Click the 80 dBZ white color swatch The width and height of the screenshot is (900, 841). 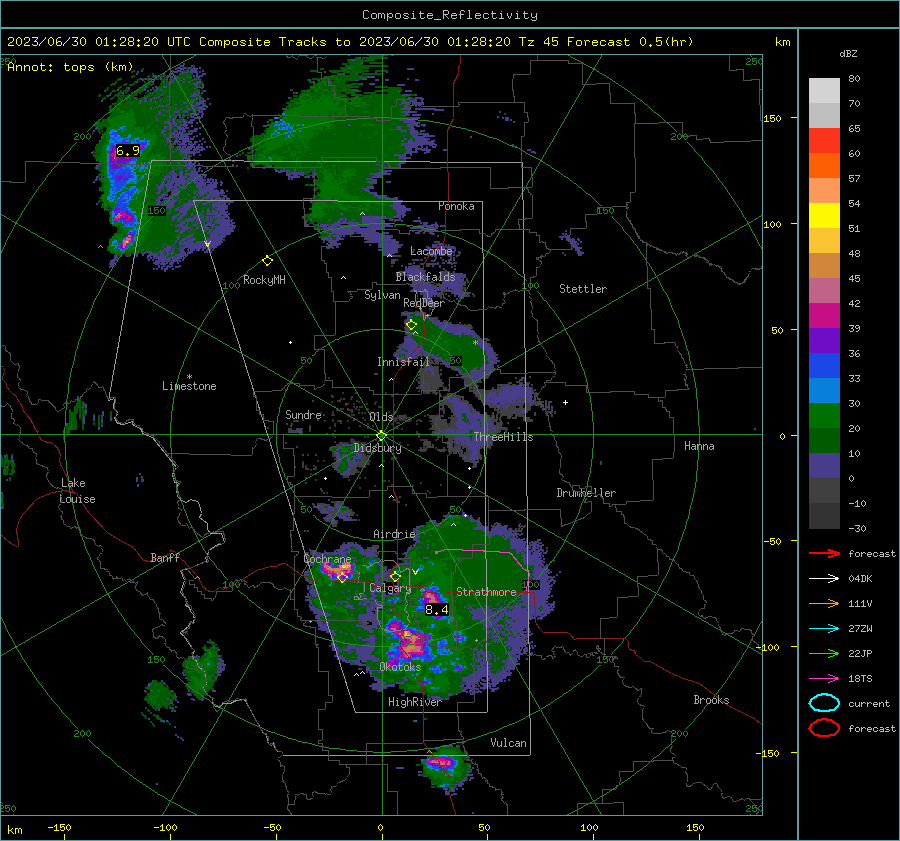[x=824, y=90]
